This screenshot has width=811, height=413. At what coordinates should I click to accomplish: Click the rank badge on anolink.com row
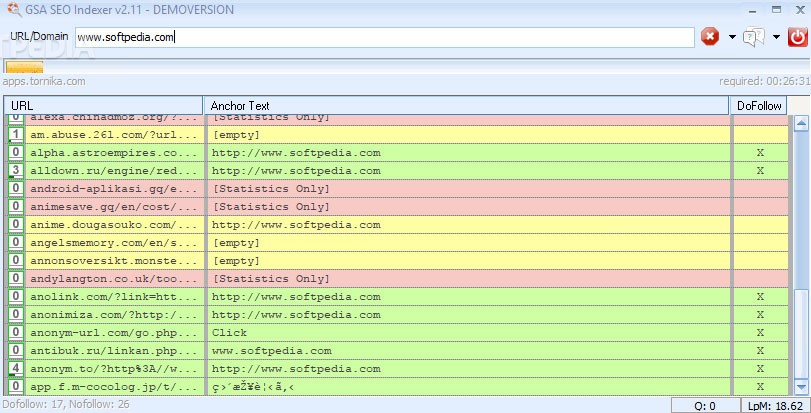pyautogui.click(x=16, y=297)
